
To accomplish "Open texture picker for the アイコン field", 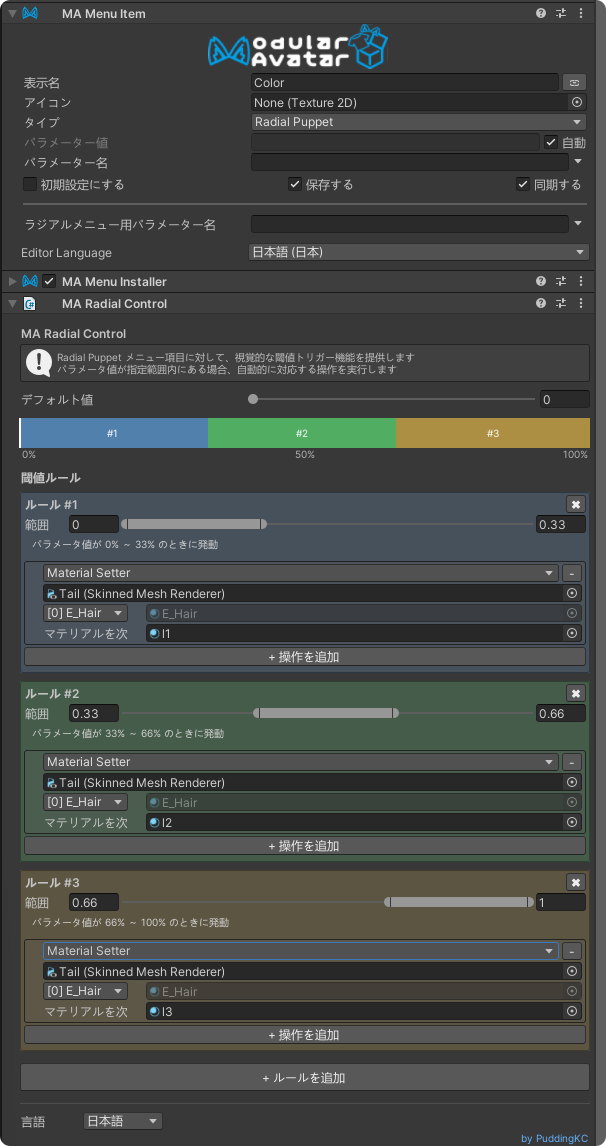I will click(x=577, y=102).
